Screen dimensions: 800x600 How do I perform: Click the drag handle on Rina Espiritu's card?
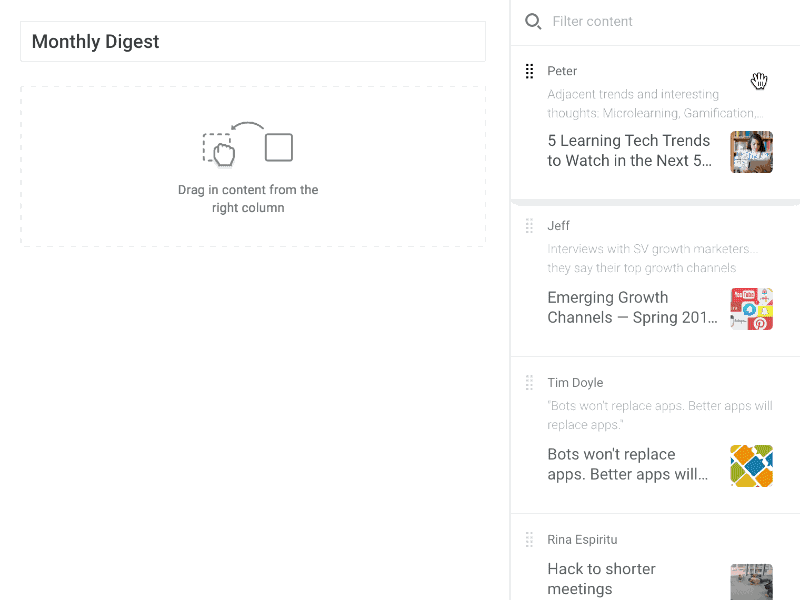click(x=529, y=539)
